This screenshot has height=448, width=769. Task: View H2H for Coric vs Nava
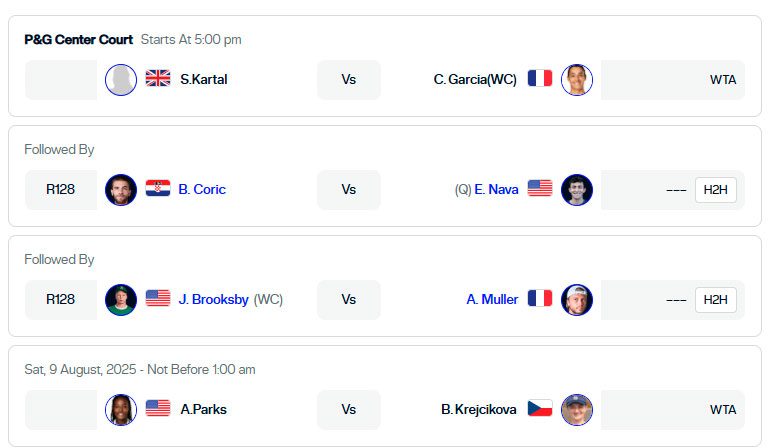point(716,190)
